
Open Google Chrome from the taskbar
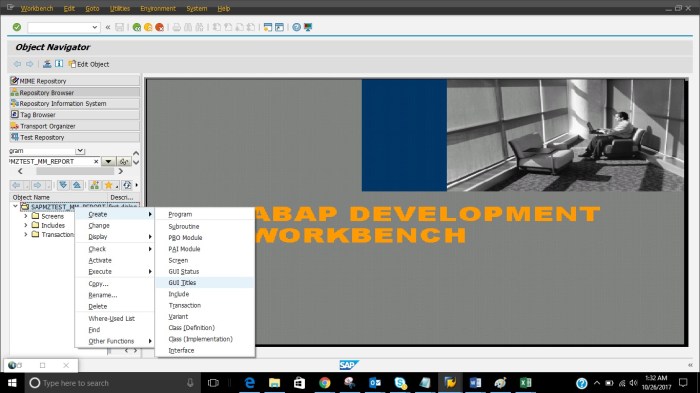[325, 383]
